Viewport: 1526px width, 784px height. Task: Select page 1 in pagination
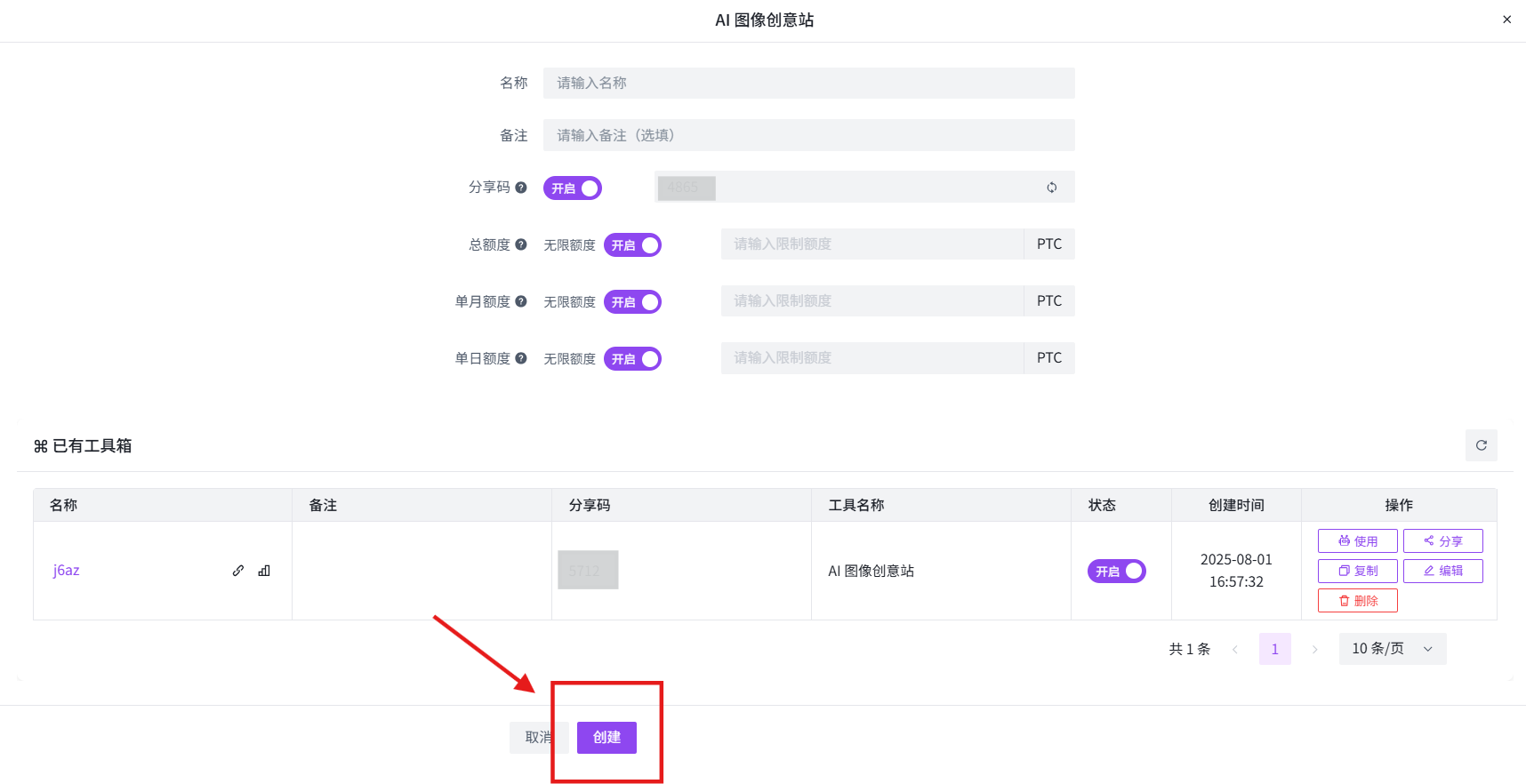coord(1275,649)
